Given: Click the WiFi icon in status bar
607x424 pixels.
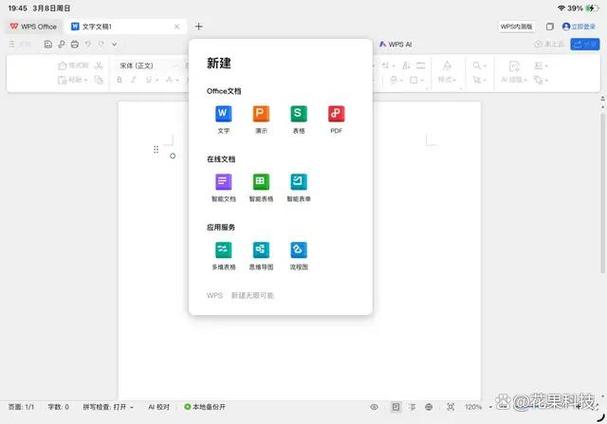Looking at the screenshot, I should [x=561, y=8].
